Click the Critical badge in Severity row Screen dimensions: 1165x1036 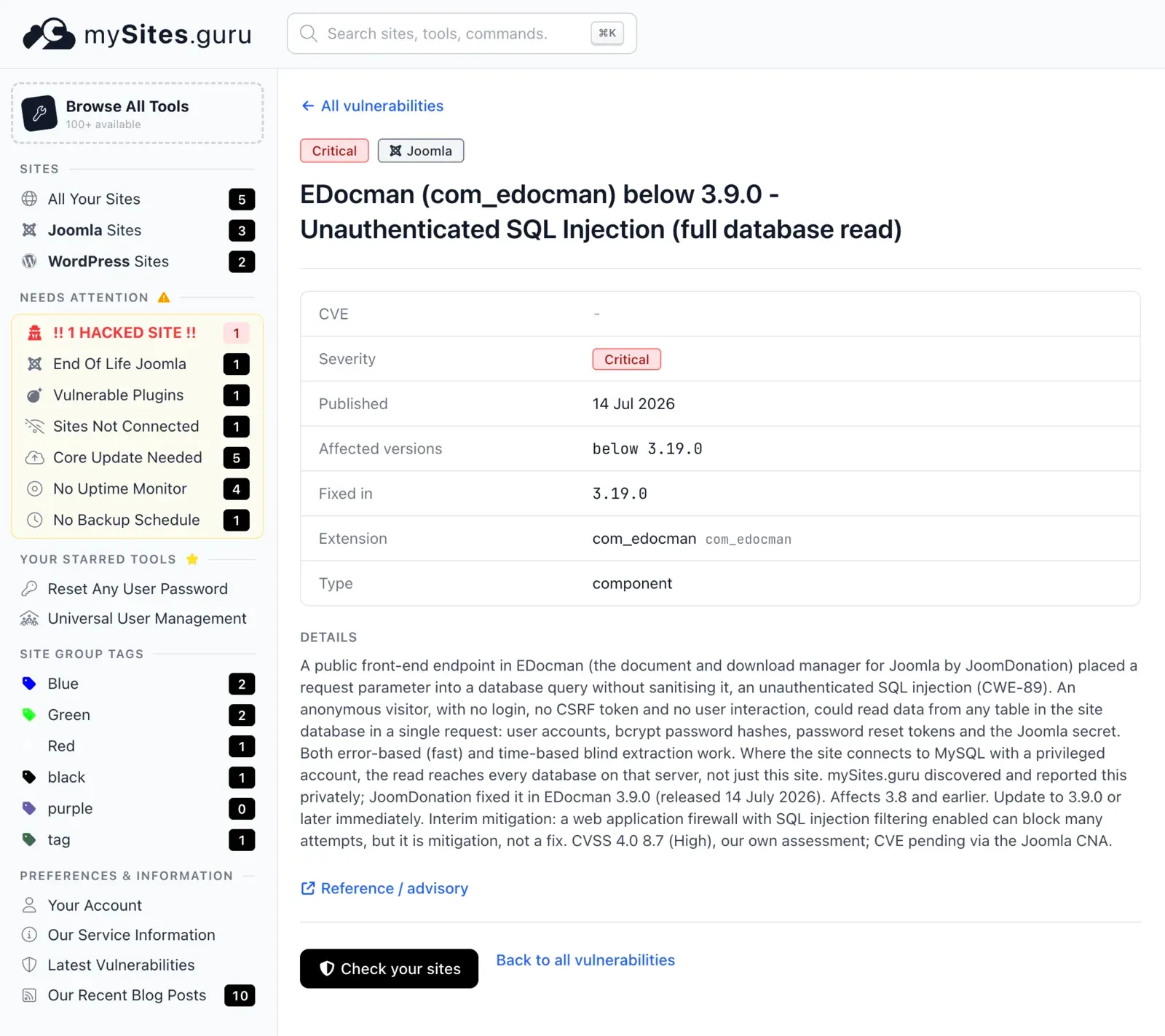click(x=626, y=359)
